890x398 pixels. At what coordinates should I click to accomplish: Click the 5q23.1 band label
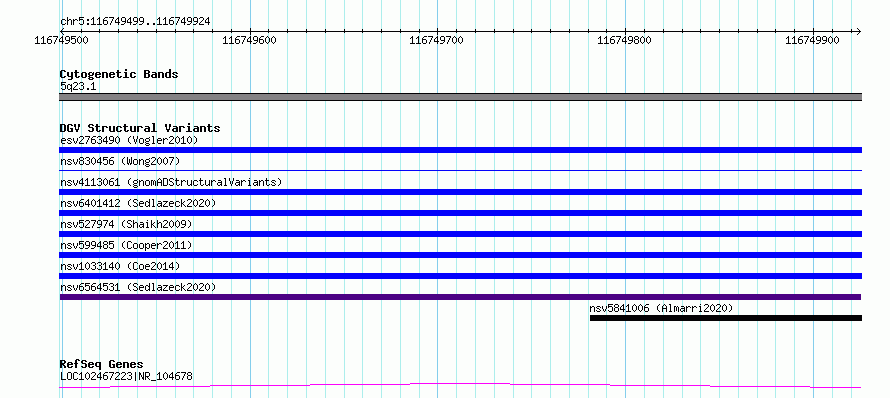[x=78, y=86]
